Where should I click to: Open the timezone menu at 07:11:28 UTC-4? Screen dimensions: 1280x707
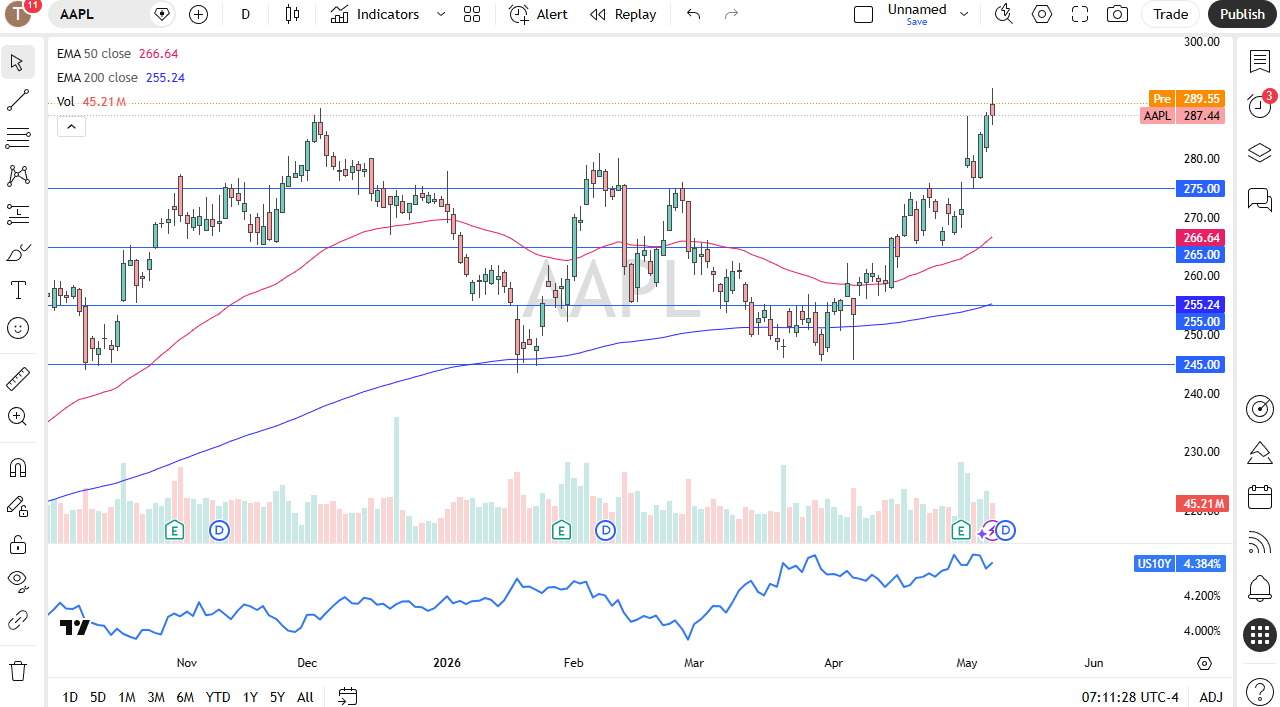tap(1130, 697)
